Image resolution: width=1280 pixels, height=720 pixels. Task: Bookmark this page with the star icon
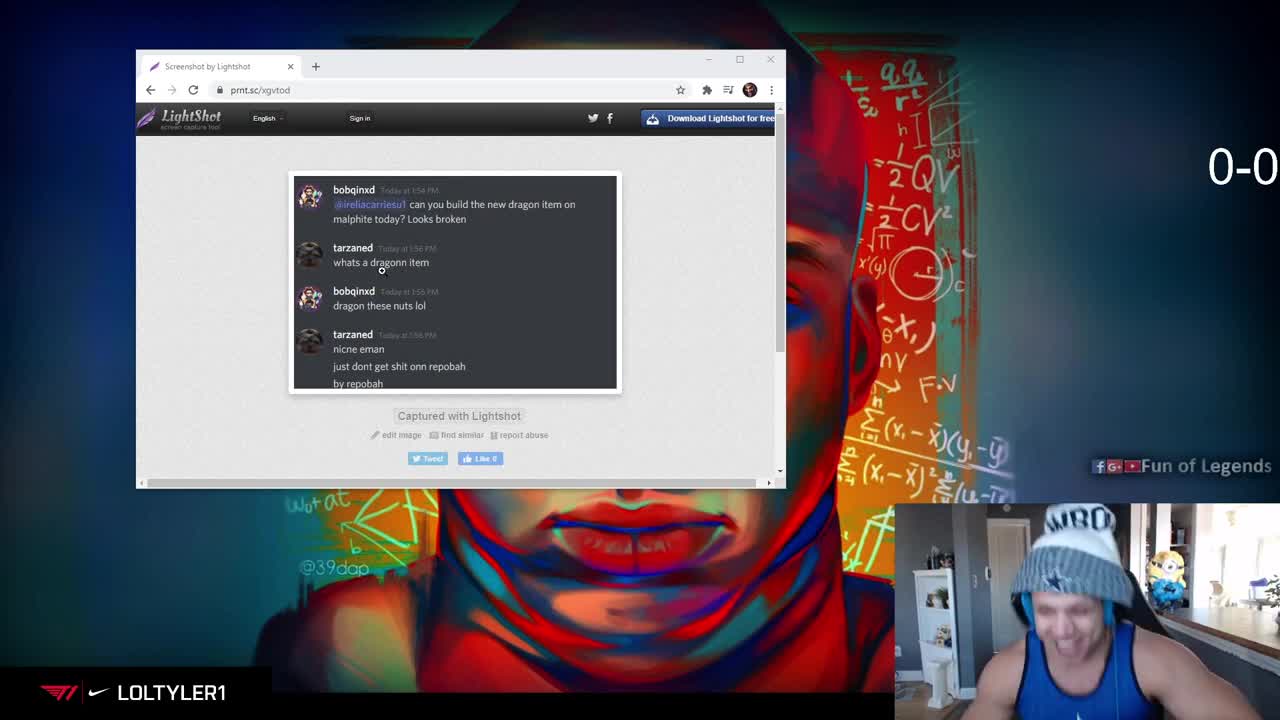[x=680, y=90]
